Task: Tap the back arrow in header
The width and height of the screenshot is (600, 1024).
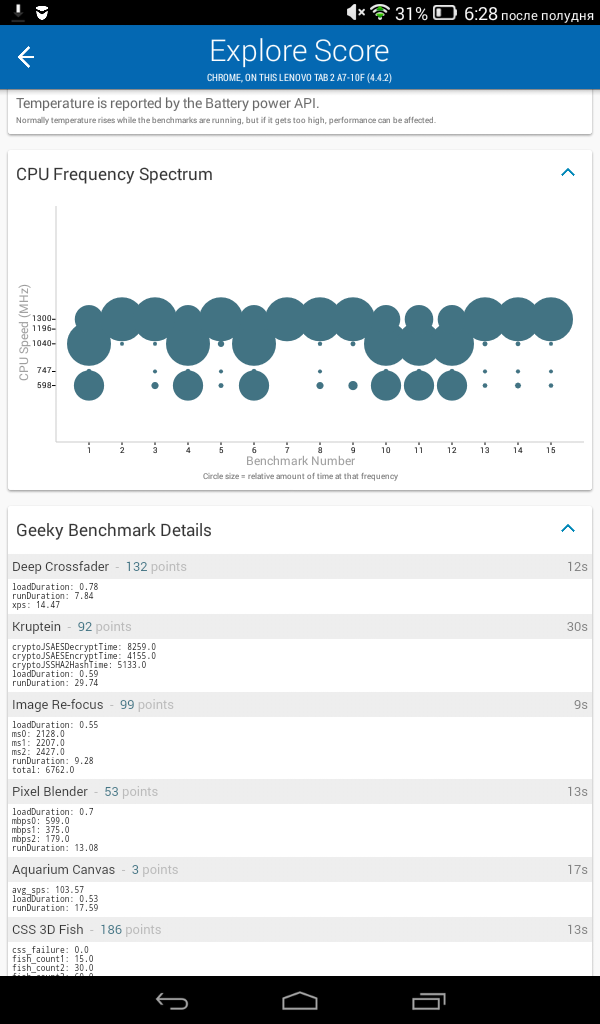Action: click(25, 57)
